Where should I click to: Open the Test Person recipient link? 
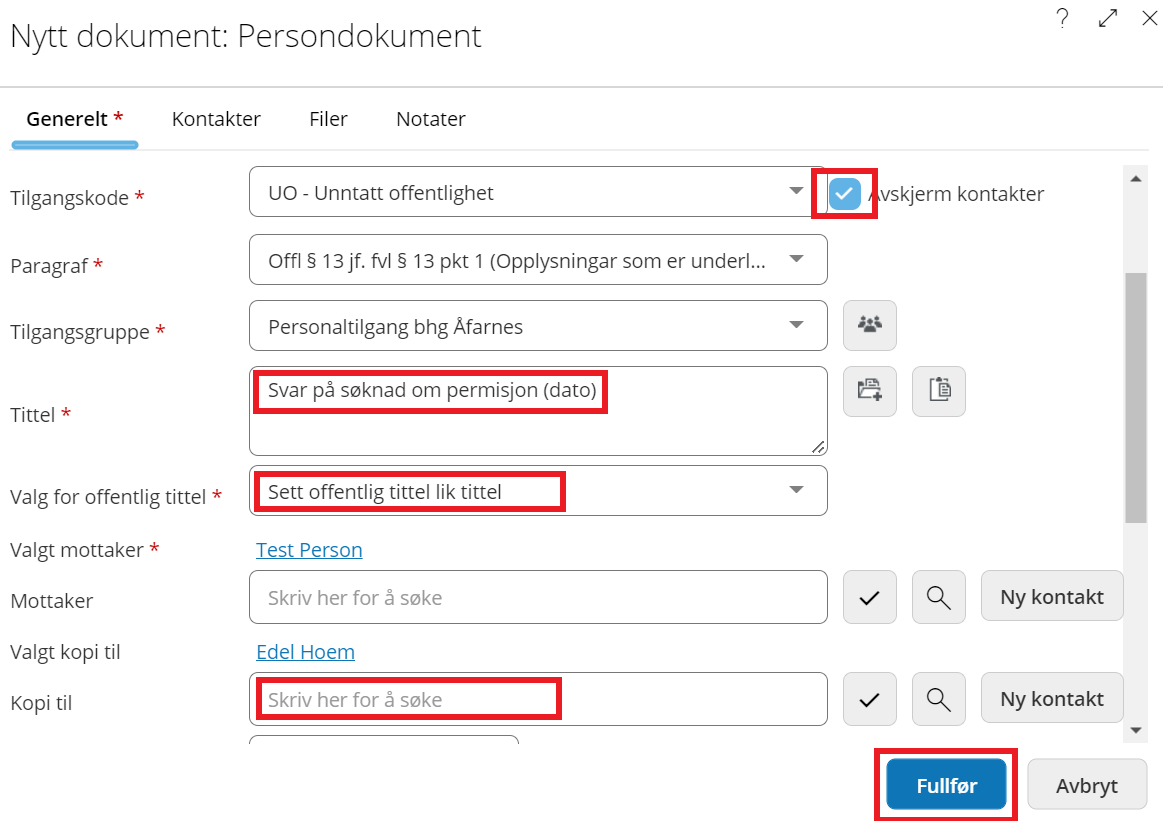pos(309,550)
